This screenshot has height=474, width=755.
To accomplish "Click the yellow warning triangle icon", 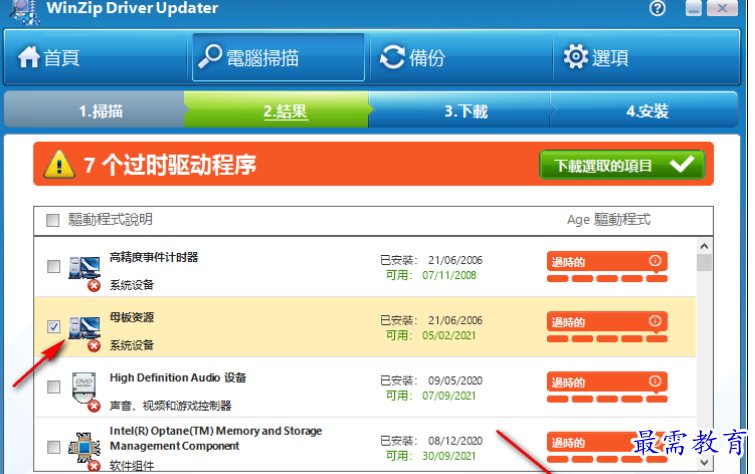I will pos(59,165).
